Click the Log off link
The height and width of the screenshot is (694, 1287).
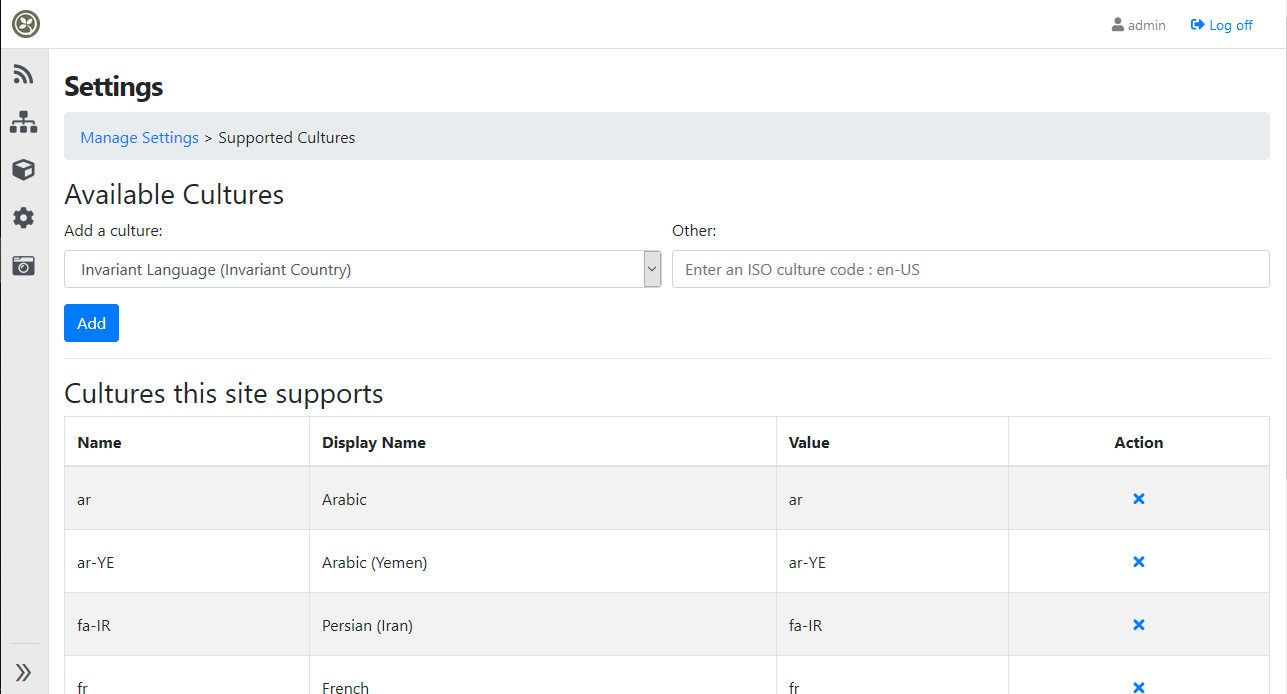coord(1230,24)
